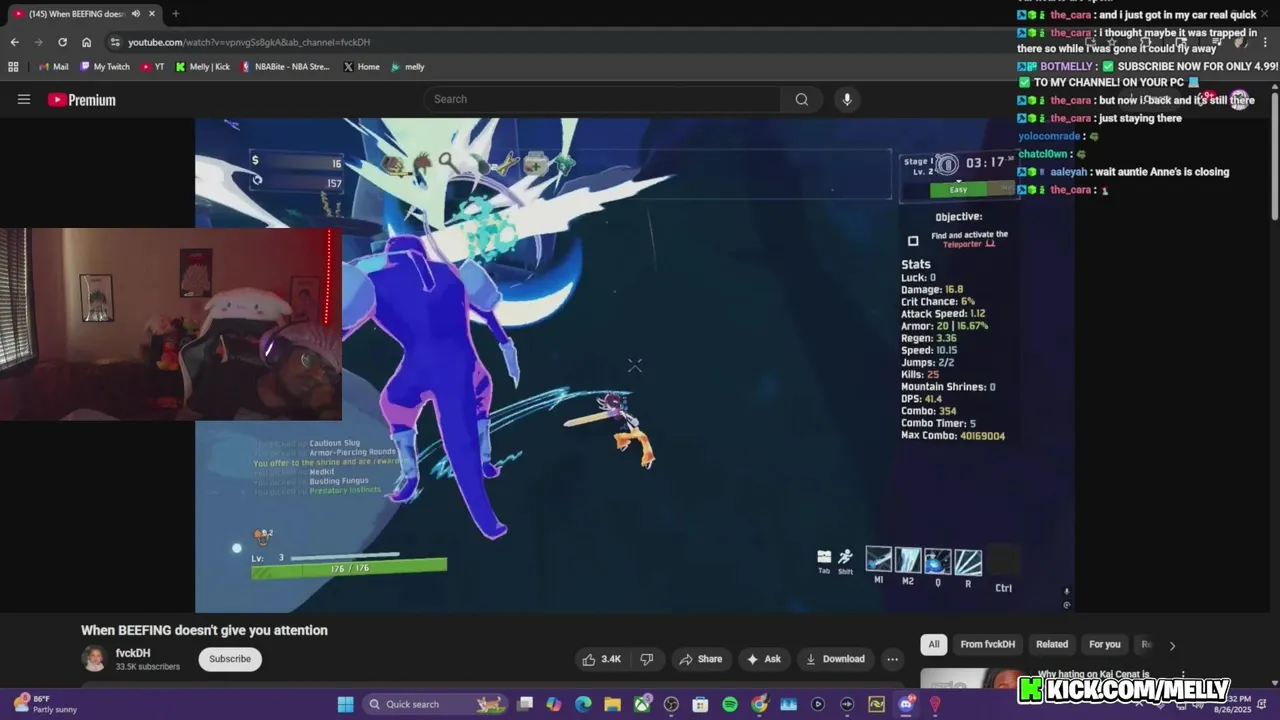Like the video with thumbs up 3.4K
The height and width of the screenshot is (720, 1280).
602,659
